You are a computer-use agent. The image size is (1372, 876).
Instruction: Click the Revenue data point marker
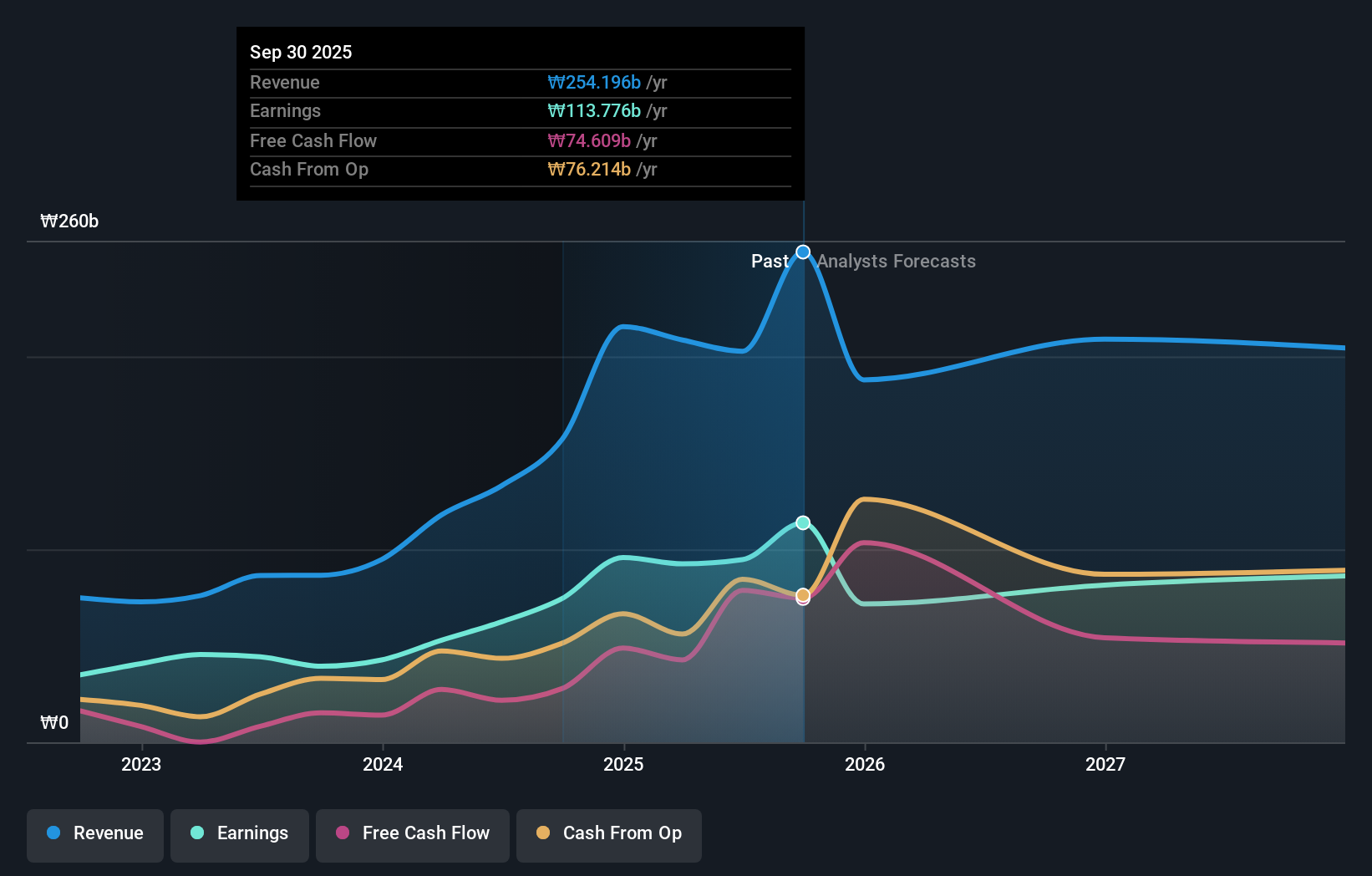click(x=803, y=252)
